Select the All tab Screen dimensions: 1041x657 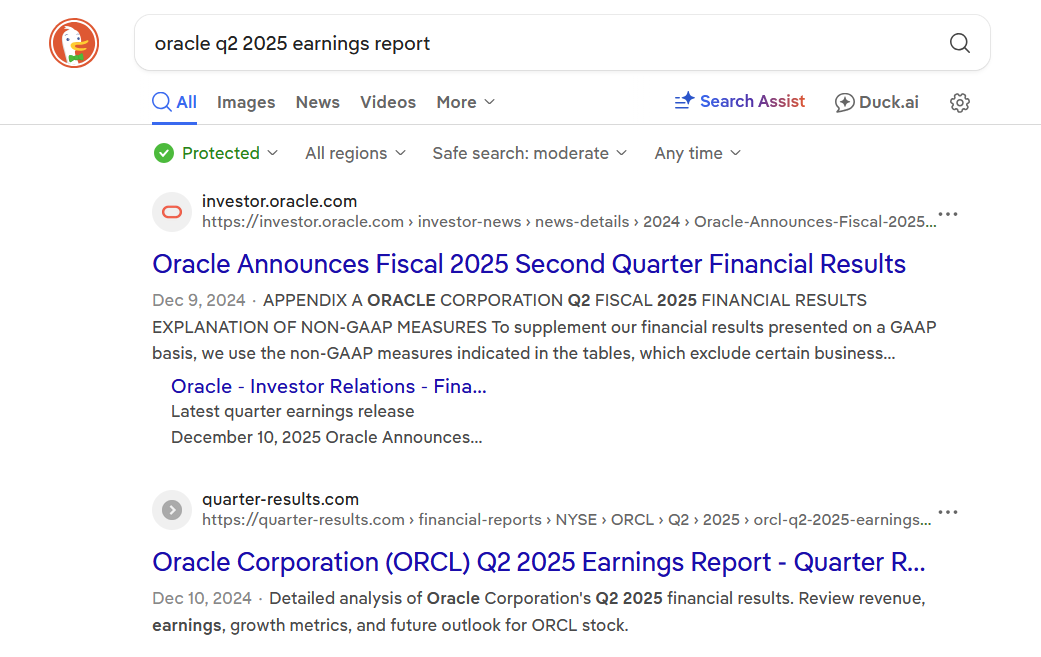pos(174,102)
